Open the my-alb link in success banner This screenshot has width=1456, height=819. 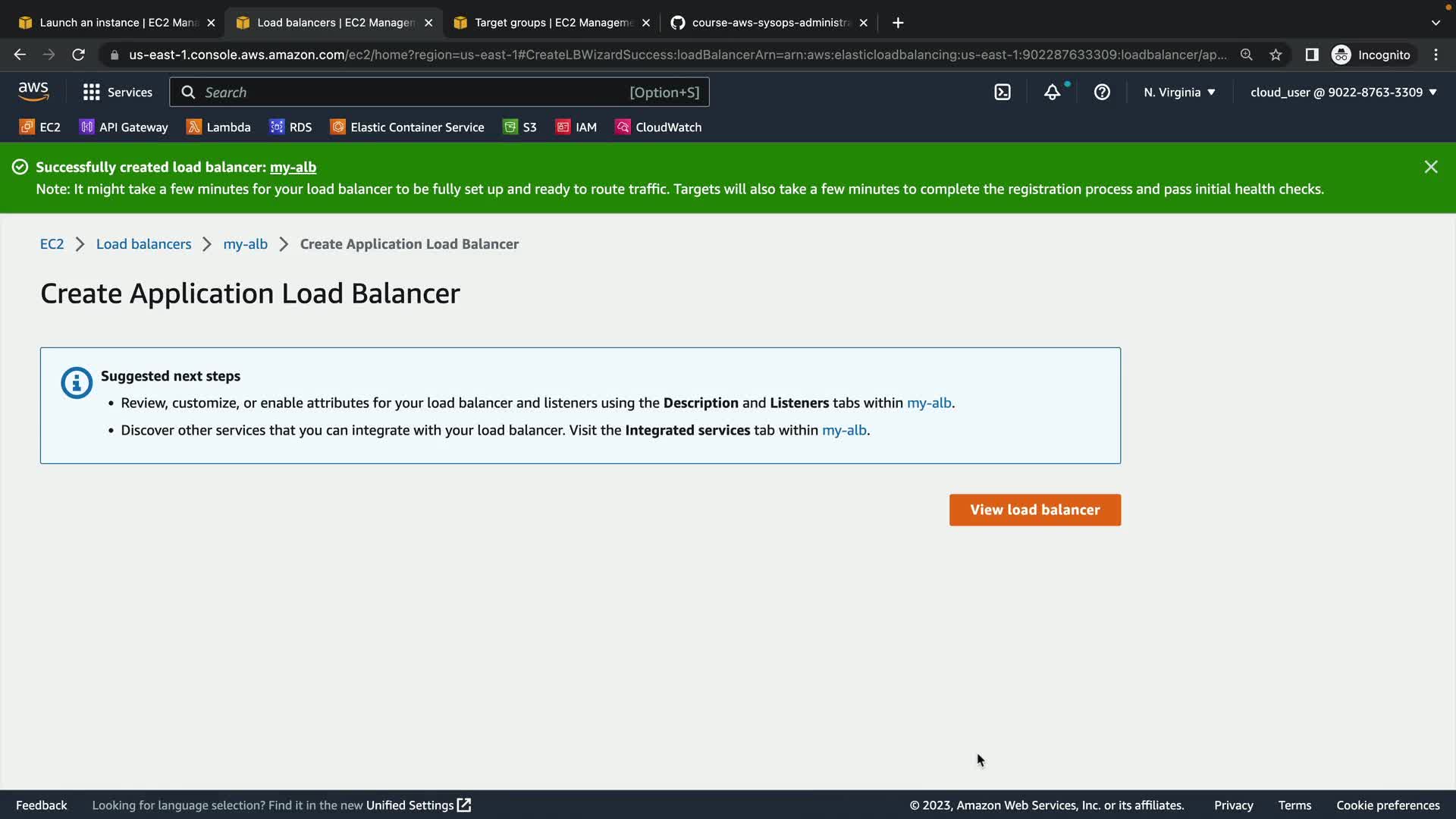(293, 167)
